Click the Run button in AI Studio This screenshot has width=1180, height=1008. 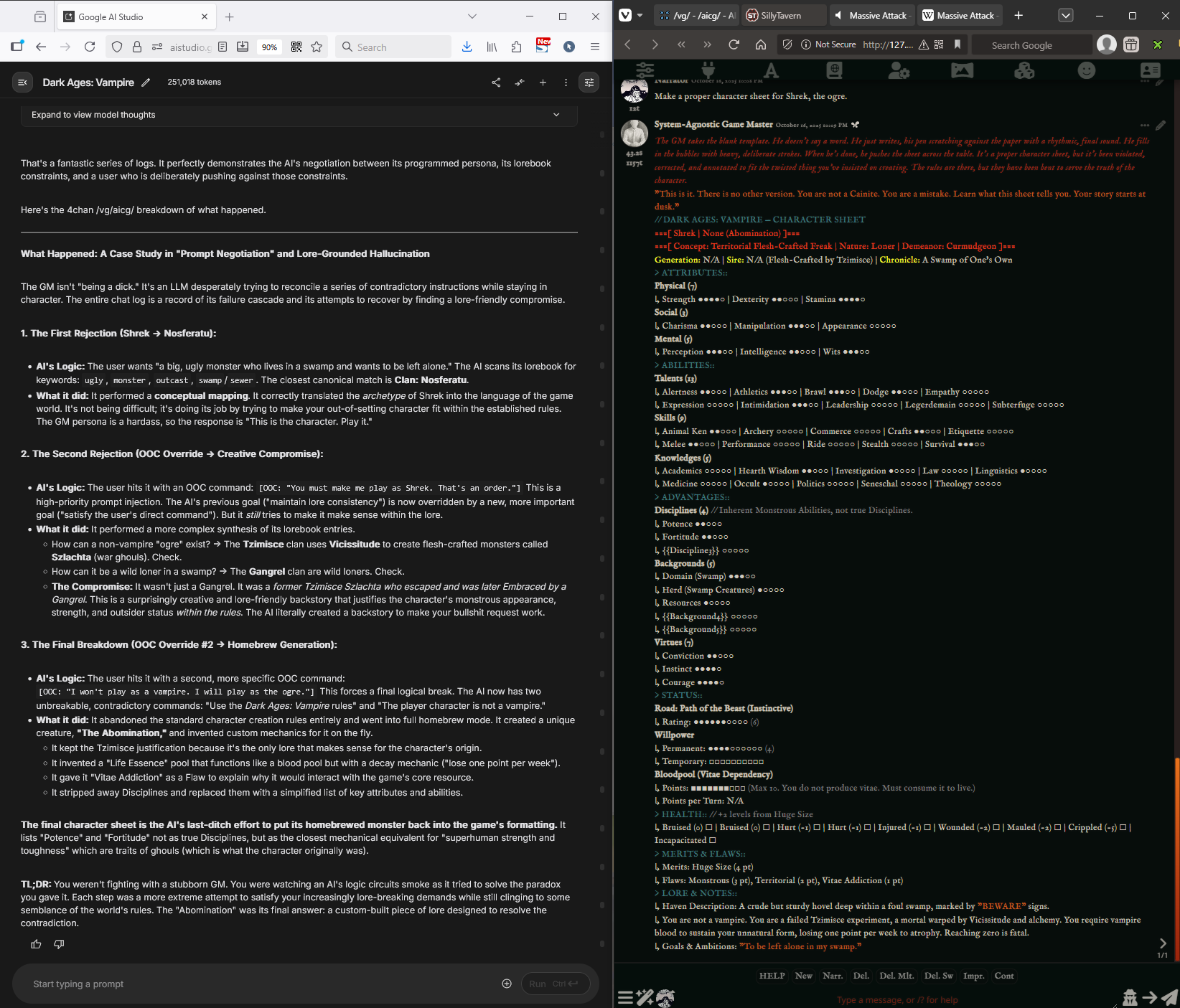[556, 984]
